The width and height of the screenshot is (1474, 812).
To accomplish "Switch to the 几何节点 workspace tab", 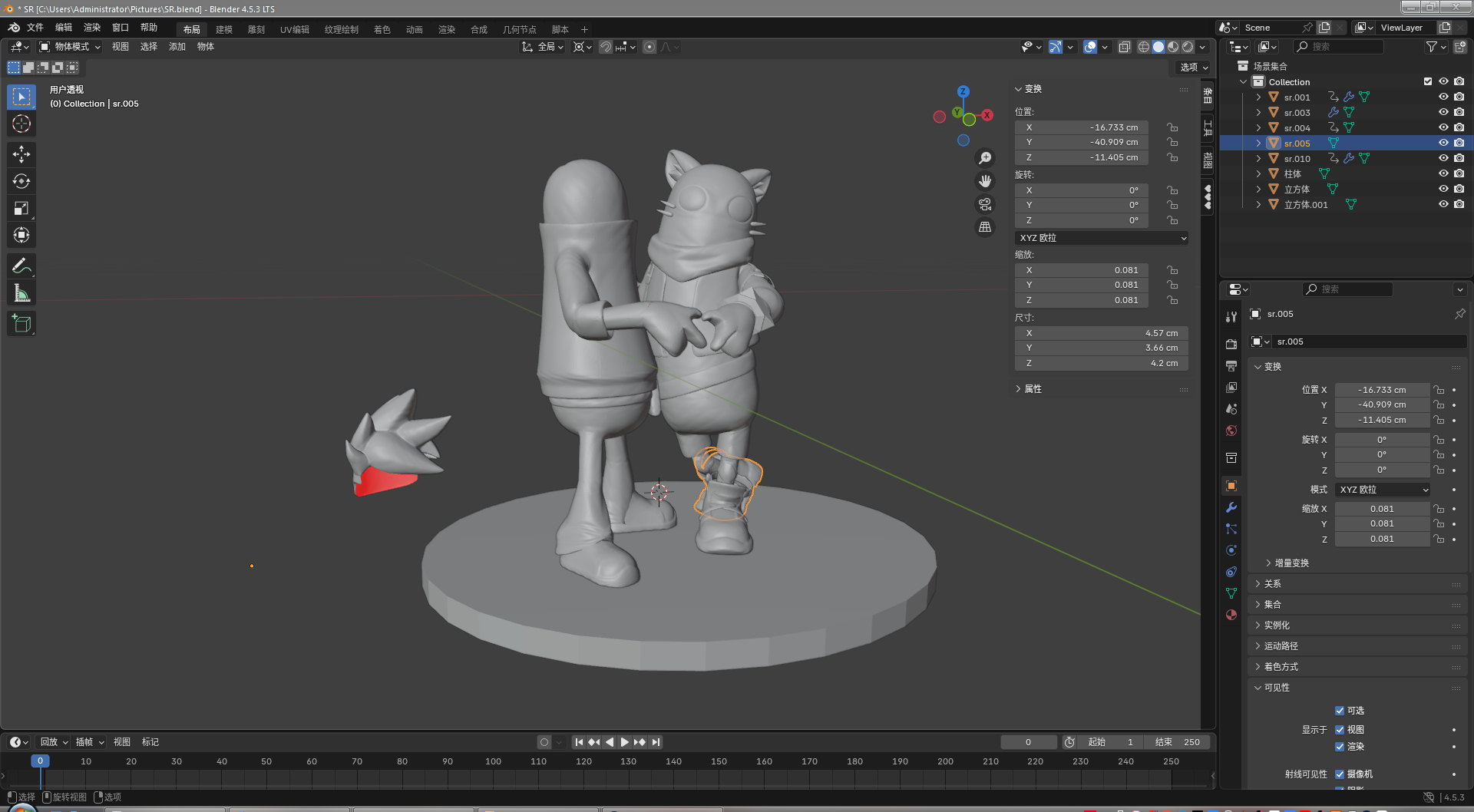I will coord(520,30).
